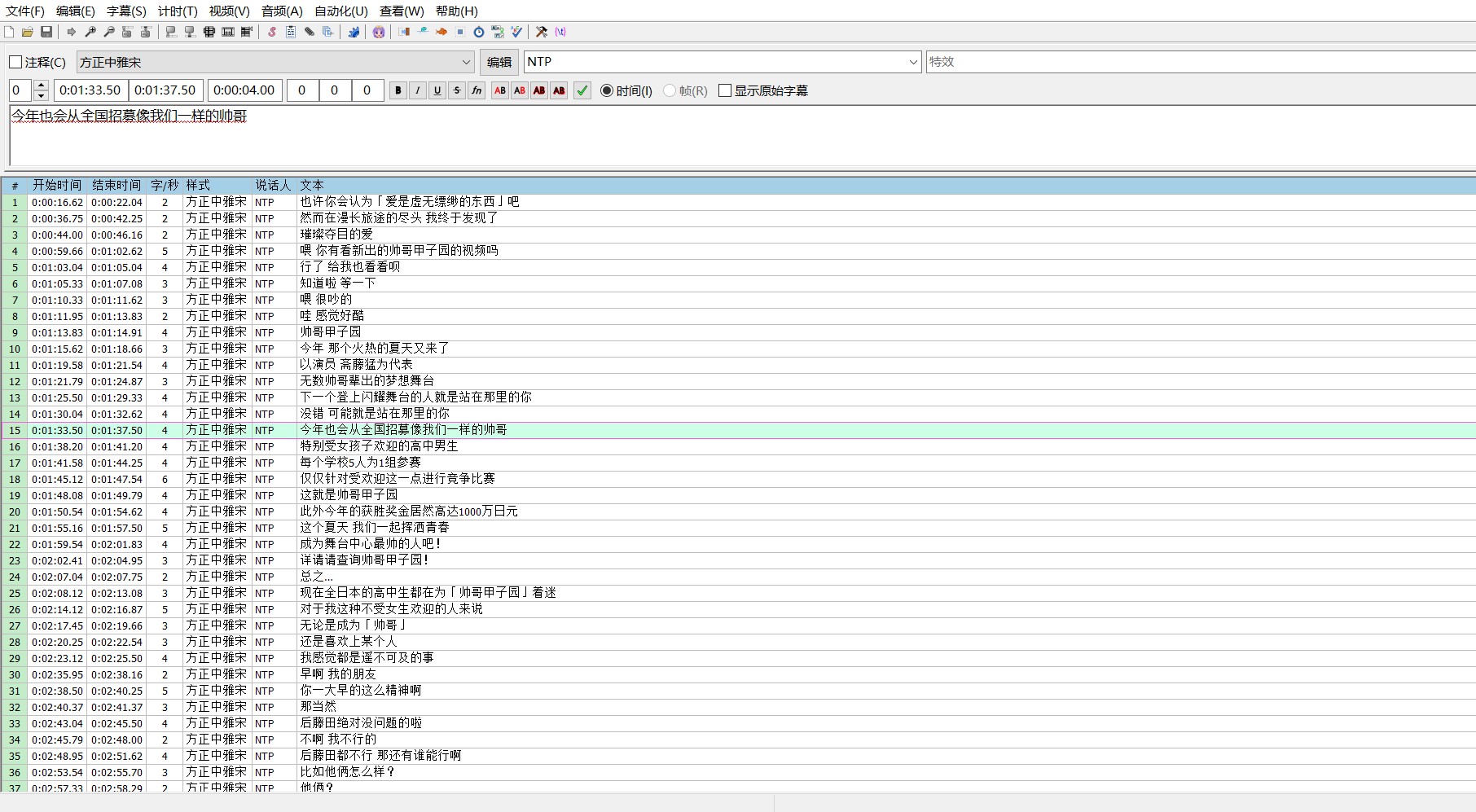This screenshot has height=812, width=1476.
Task: Commit the line with the green checkmark
Action: (582, 90)
